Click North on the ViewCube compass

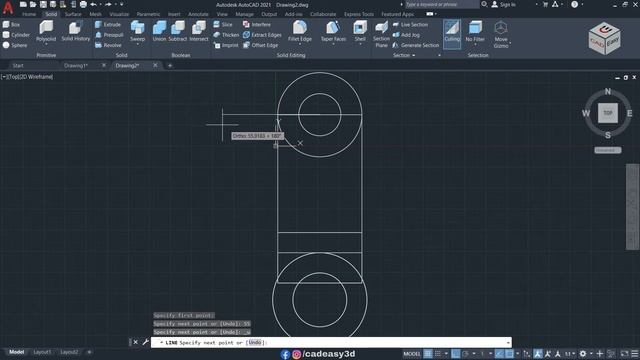(608, 91)
